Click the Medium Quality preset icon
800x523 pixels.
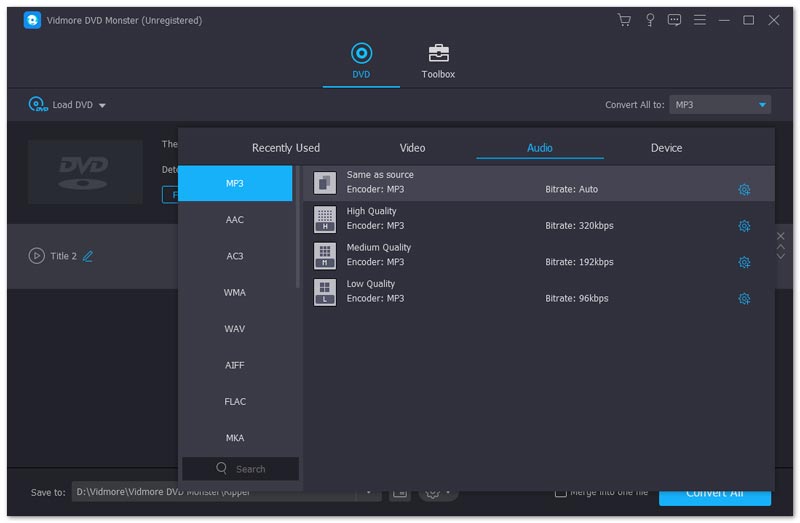[324, 255]
